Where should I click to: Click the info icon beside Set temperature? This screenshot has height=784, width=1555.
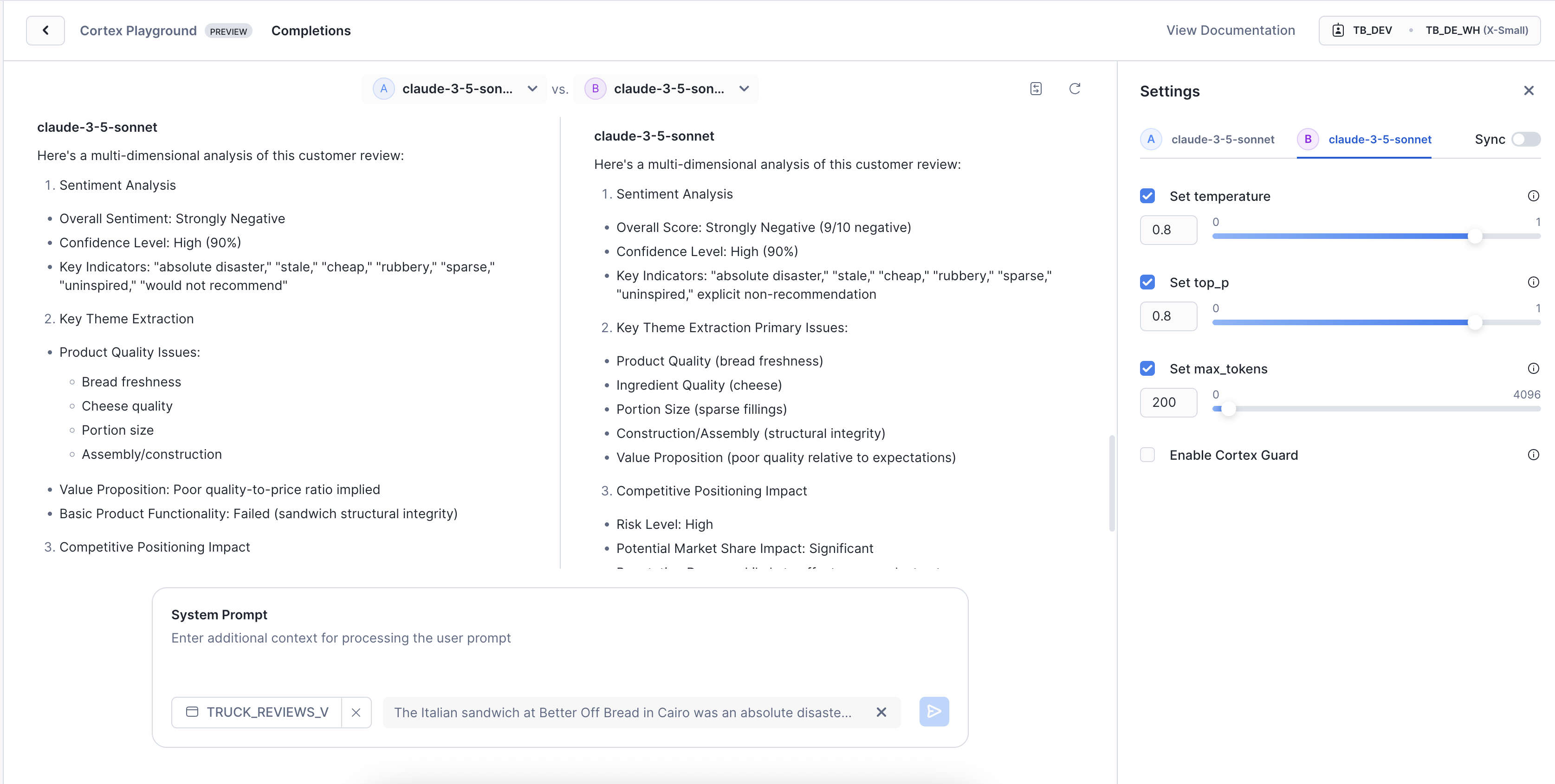click(x=1533, y=196)
